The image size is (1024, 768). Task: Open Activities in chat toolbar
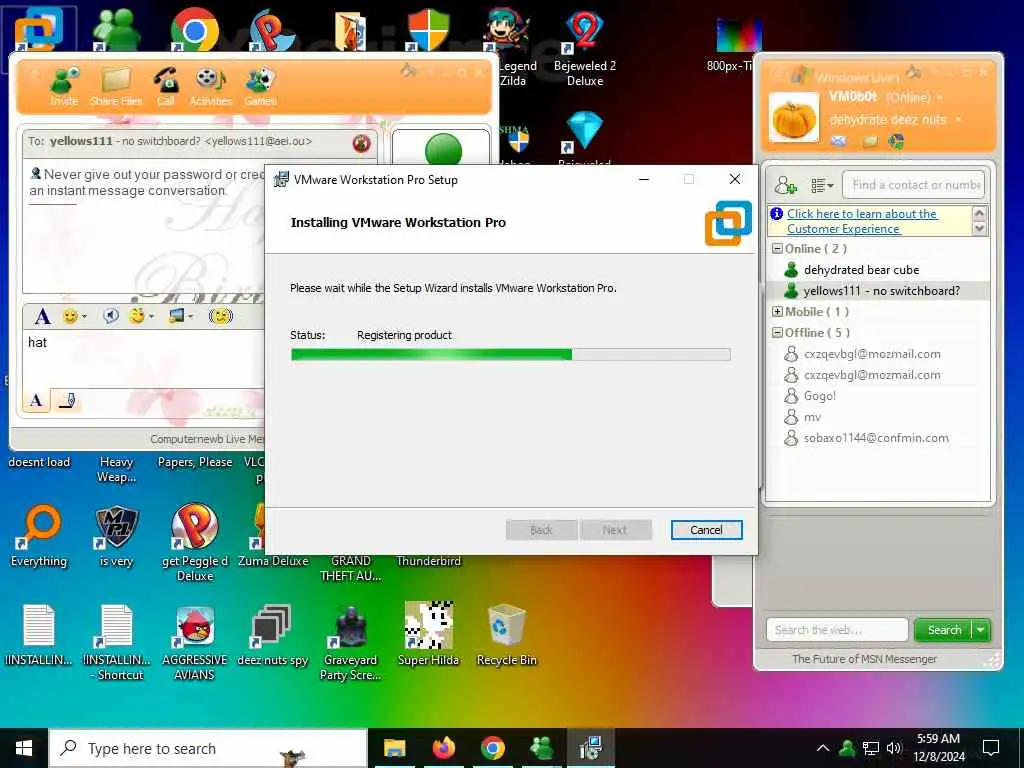pos(210,86)
